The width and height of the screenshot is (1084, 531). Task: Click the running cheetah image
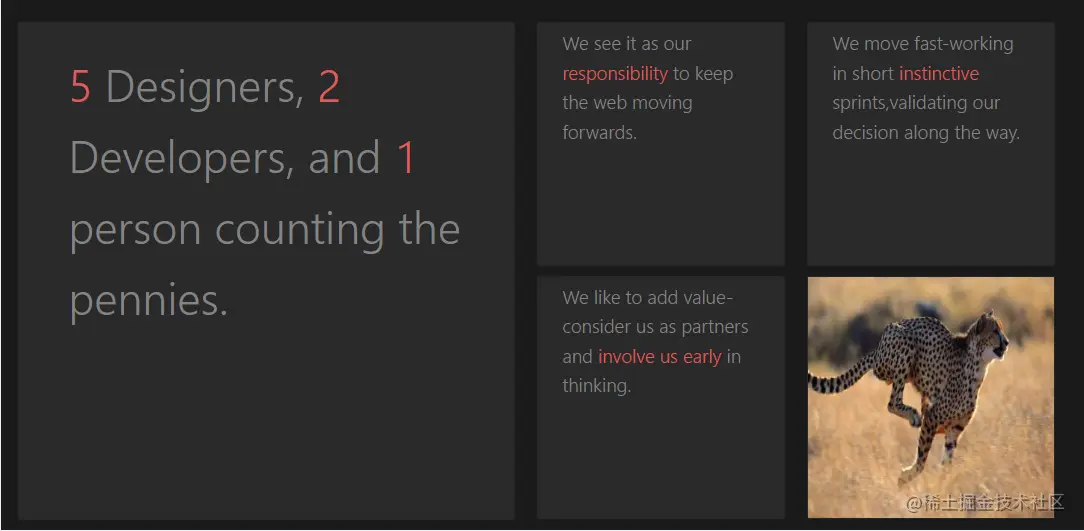931,397
